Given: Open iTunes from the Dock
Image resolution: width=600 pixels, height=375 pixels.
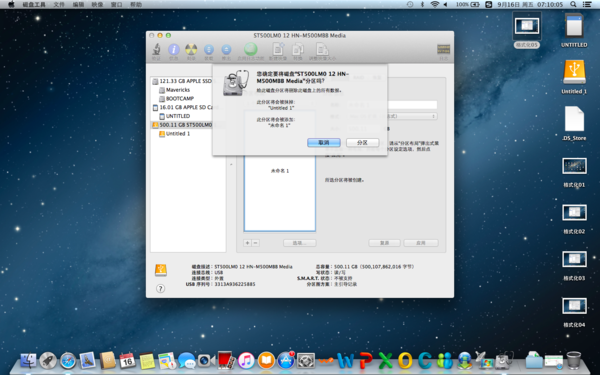Looking at the screenshot, I should point(246,360).
